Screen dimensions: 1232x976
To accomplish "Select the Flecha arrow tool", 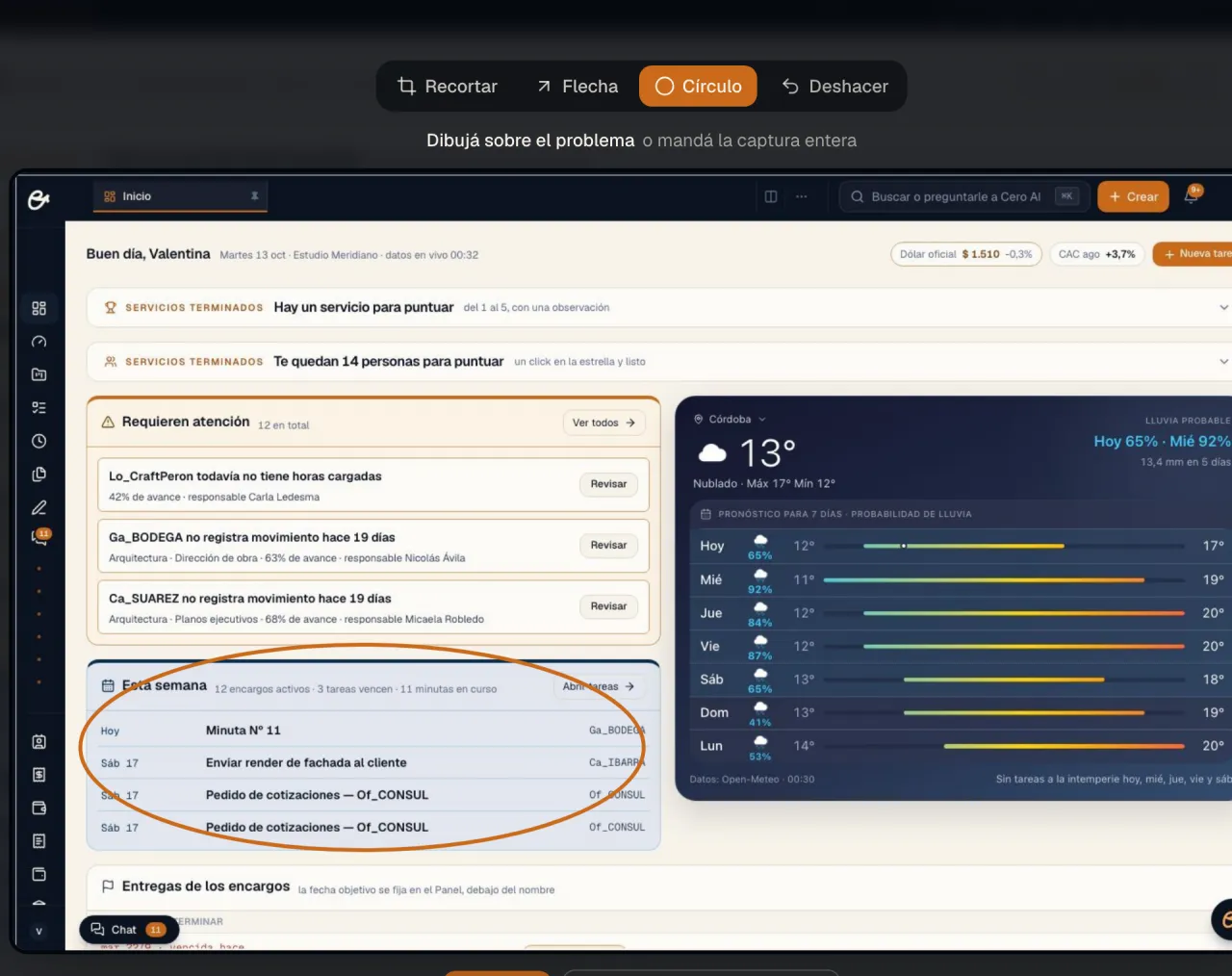I will [577, 87].
